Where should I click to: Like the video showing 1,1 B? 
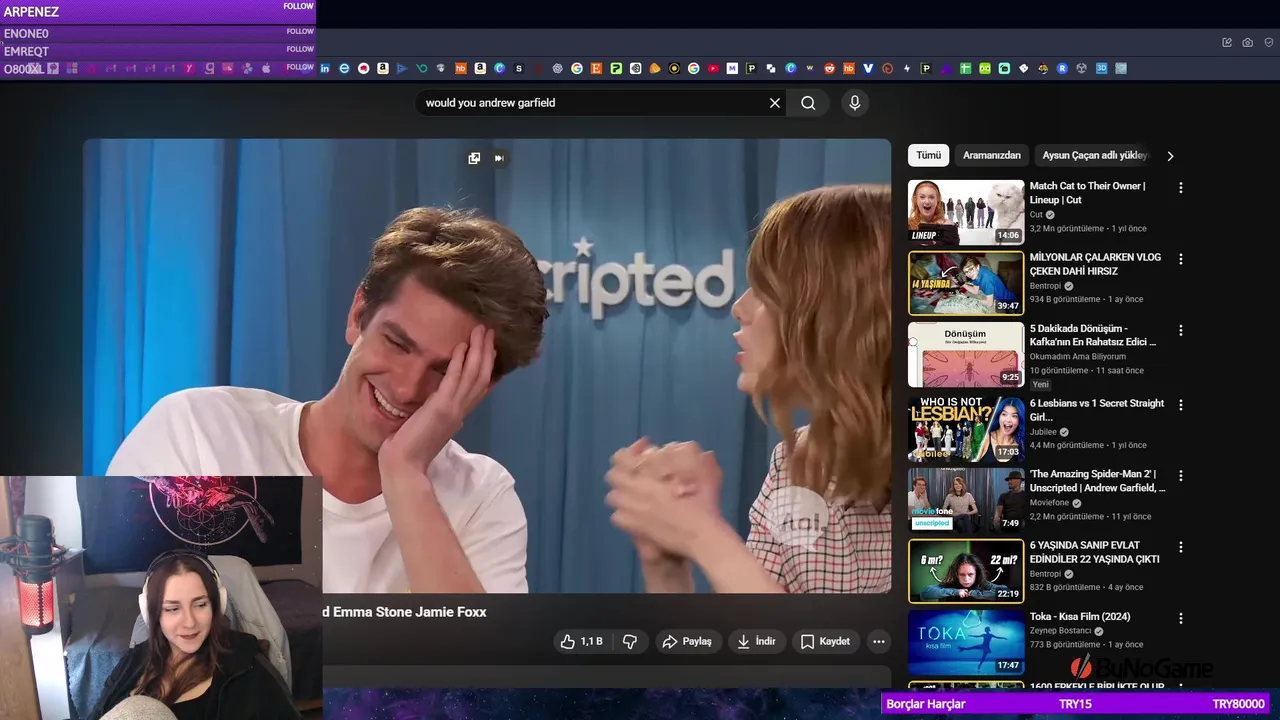[581, 641]
